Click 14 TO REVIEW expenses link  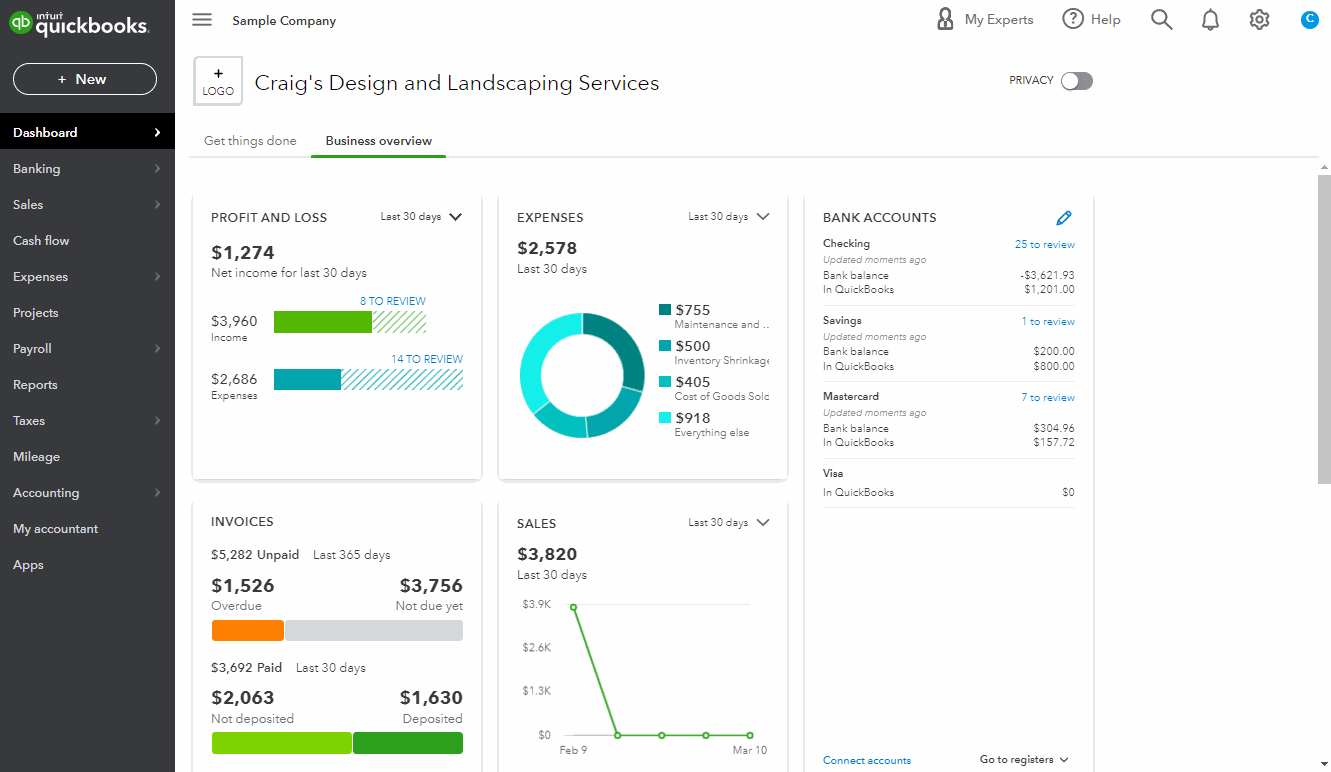pyautogui.click(x=427, y=359)
